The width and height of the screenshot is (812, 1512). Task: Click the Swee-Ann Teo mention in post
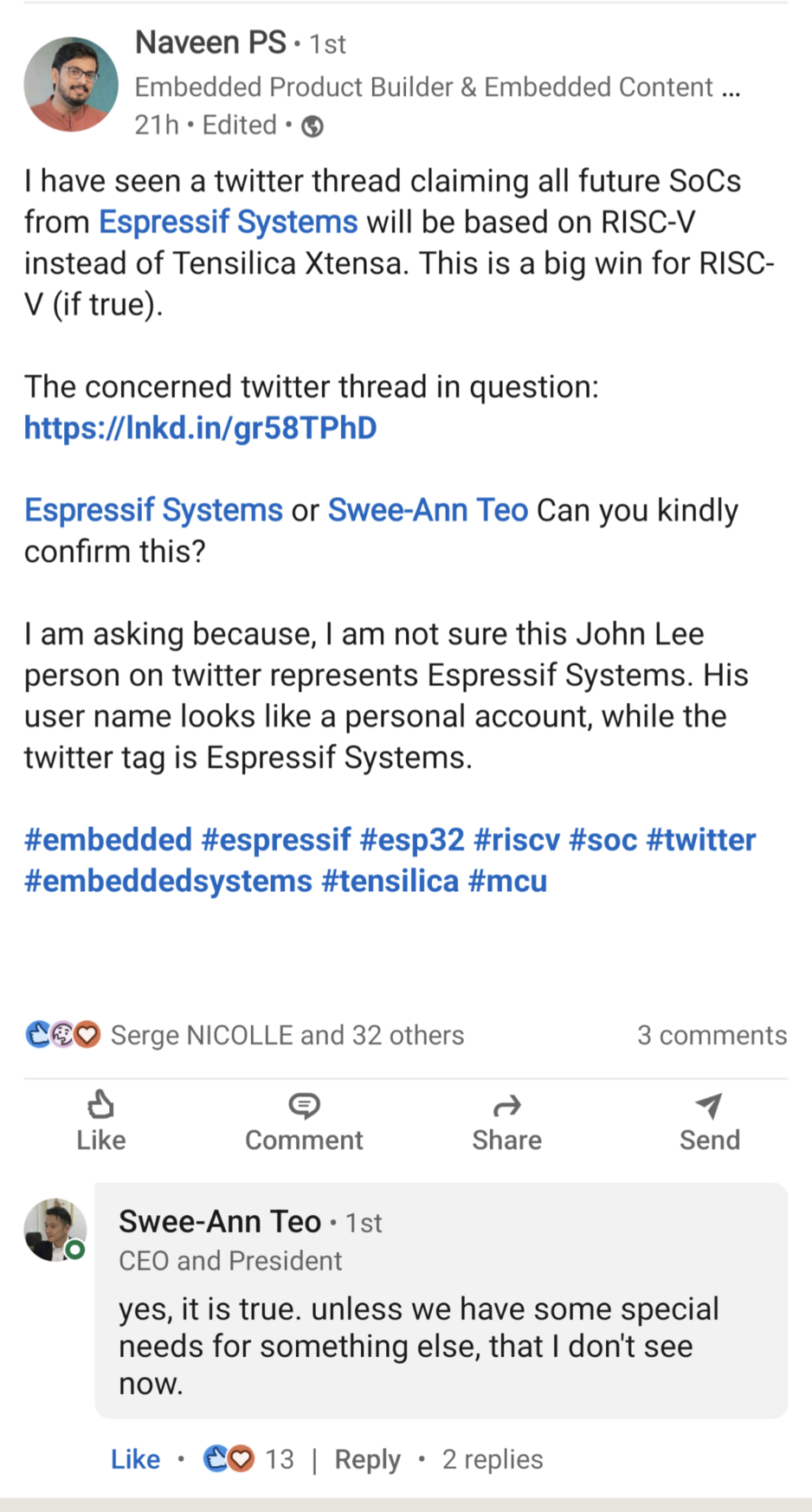point(428,510)
